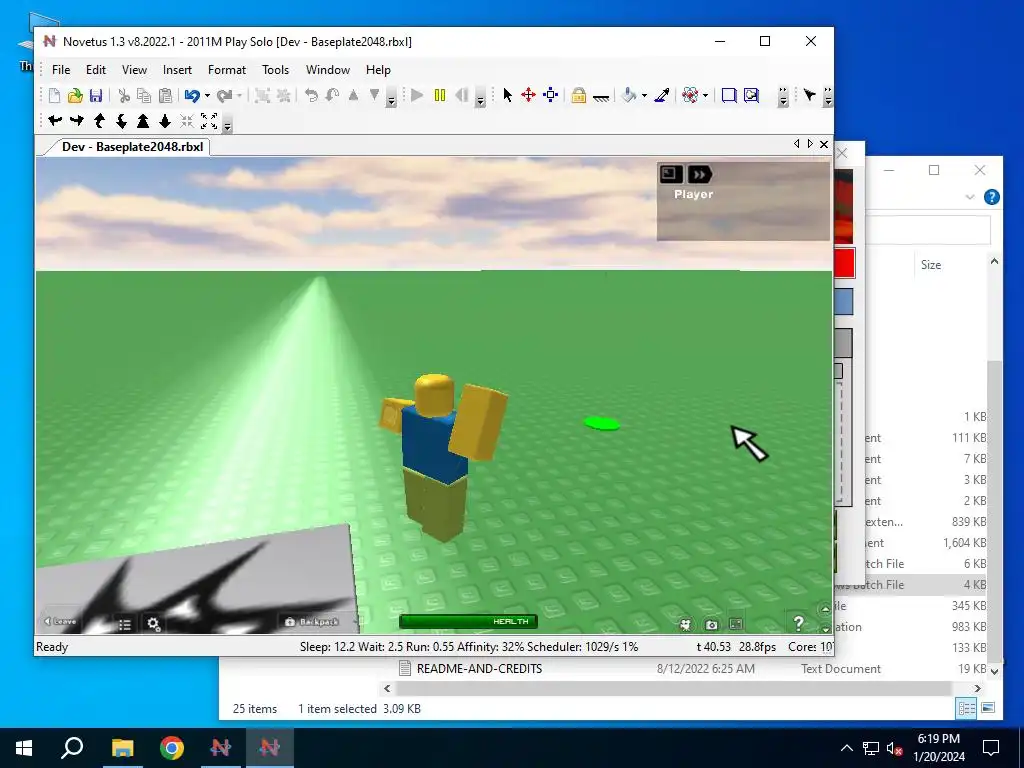
Task: Click the Zoom Extents icon
Action: 209,121
